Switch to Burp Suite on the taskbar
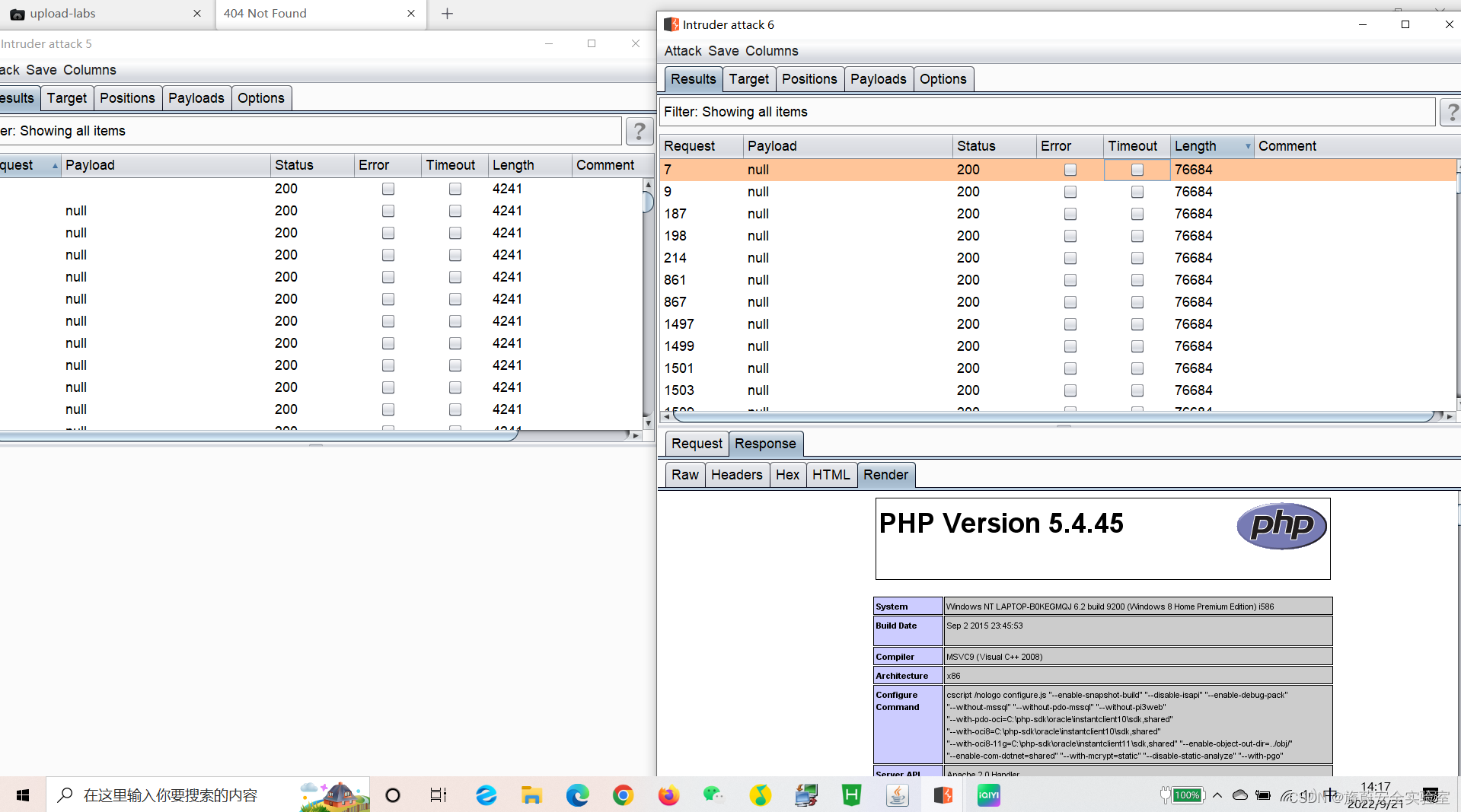Image resolution: width=1461 pixels, height=812 pixels. tap(943, 795)
